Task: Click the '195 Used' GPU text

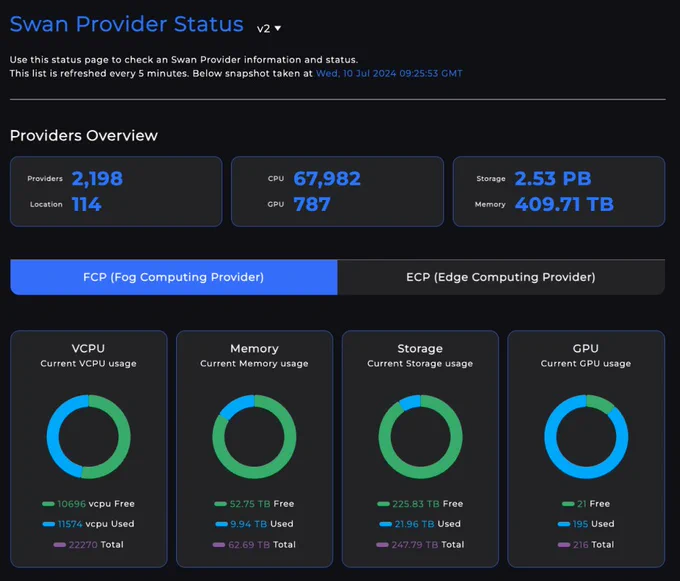Action: click(594, 524)
